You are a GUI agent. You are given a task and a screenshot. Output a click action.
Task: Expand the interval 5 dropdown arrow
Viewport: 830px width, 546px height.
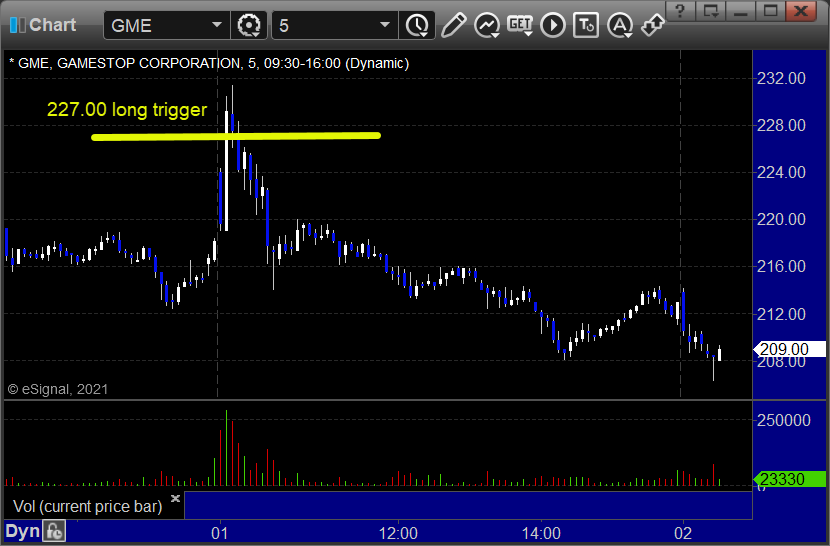tap(385, 25)
